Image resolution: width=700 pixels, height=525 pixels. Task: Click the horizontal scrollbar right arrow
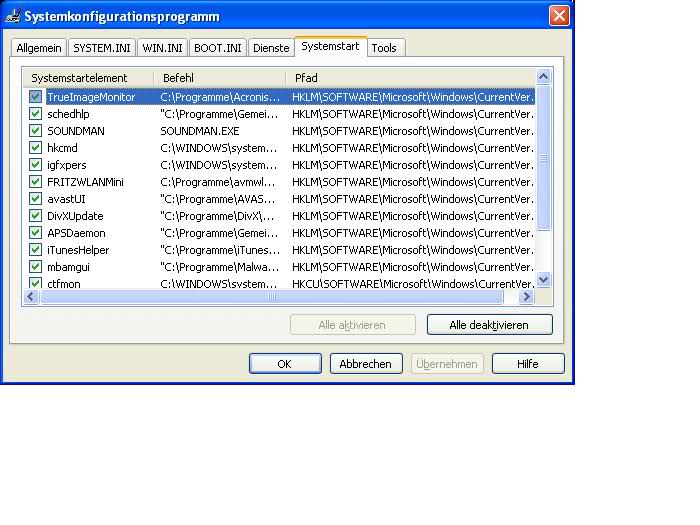[x=527, y=296]
